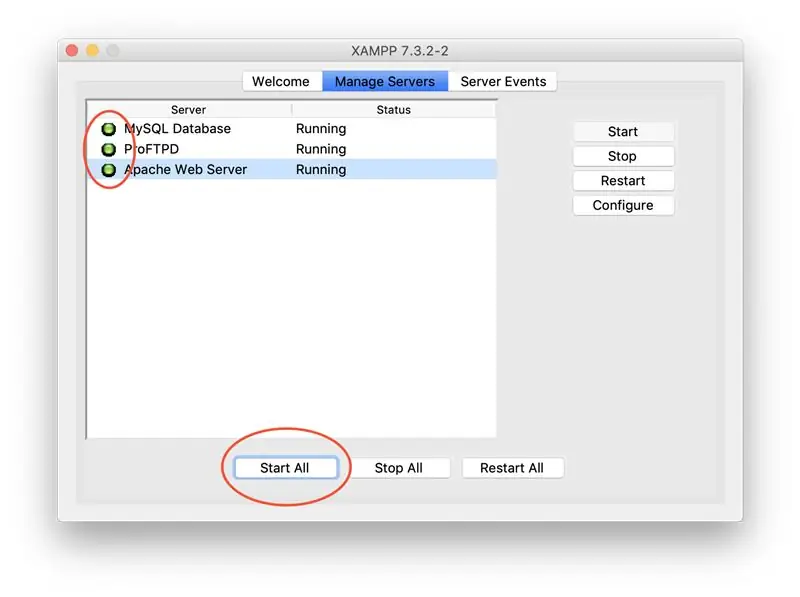The height and width of the screenshot is (597, 800).
Task: Click the Status column header
Action: pos(393,110)
